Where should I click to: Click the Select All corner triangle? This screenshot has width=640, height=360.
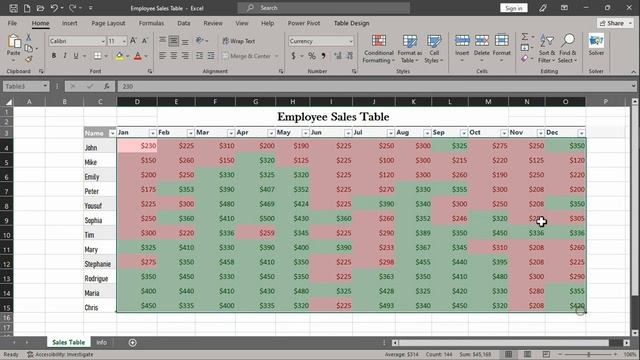[8, 102]
